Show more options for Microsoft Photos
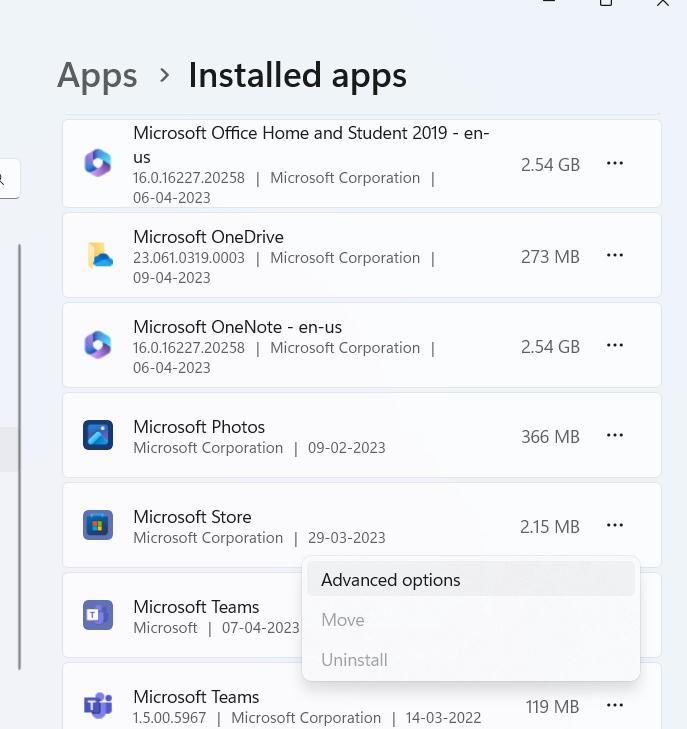This screenshot has width=687, height=729. (615, 435)
